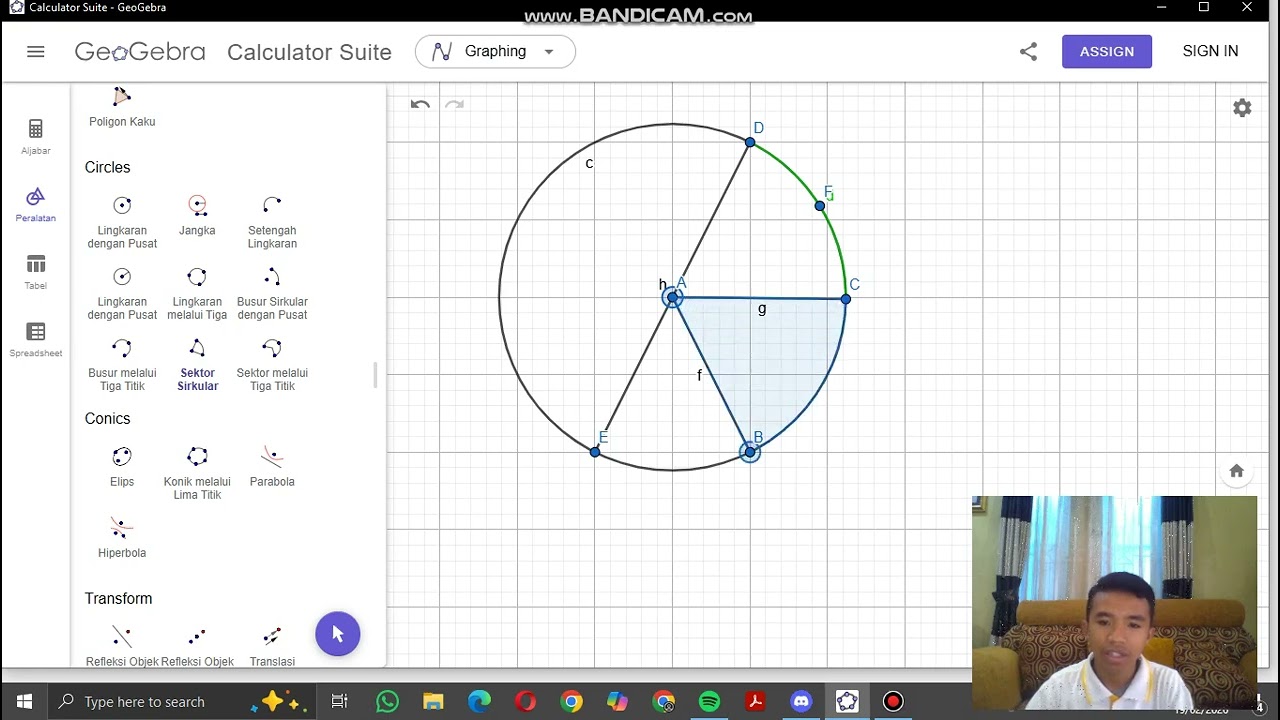The height and width of the screenshot is (720, 1280).
Task: Click point E on the circle
Action: [595, 452]
